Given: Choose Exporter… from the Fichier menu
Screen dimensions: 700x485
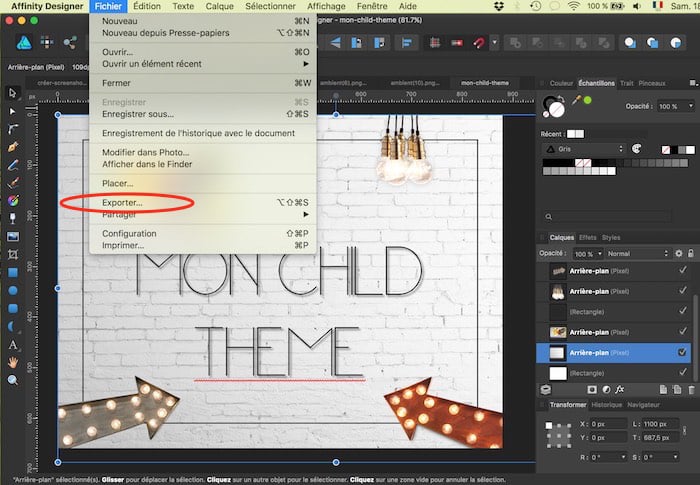Looking at the screenshot, I should (203, 203).
